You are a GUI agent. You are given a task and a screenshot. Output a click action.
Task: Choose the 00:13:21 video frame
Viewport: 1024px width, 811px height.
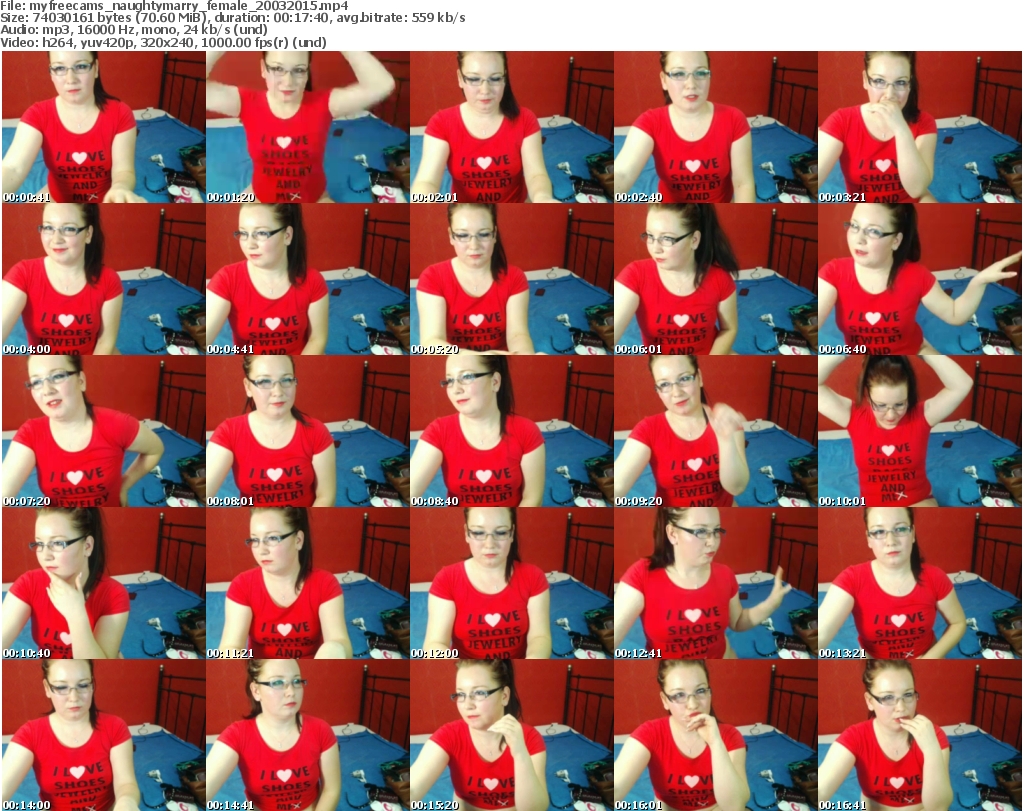pos(920,584)
